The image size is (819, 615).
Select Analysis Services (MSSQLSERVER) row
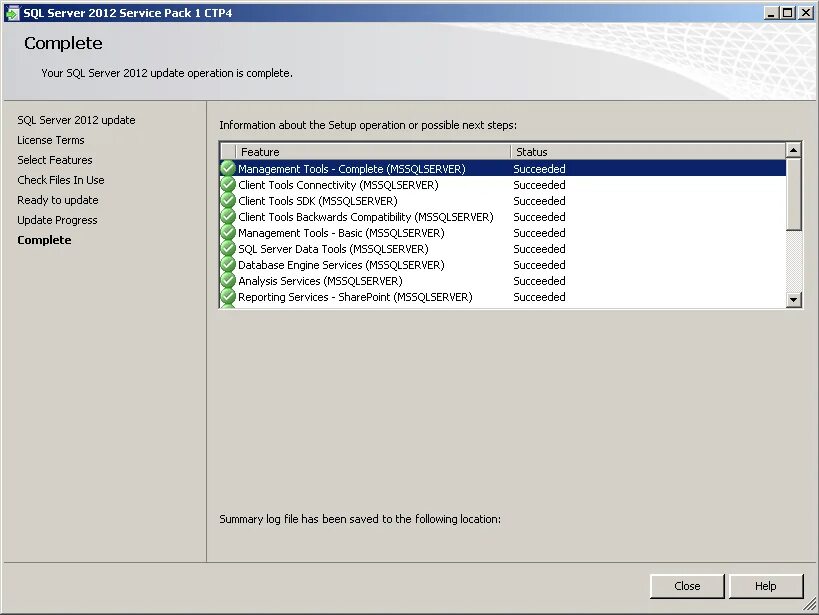503,281
